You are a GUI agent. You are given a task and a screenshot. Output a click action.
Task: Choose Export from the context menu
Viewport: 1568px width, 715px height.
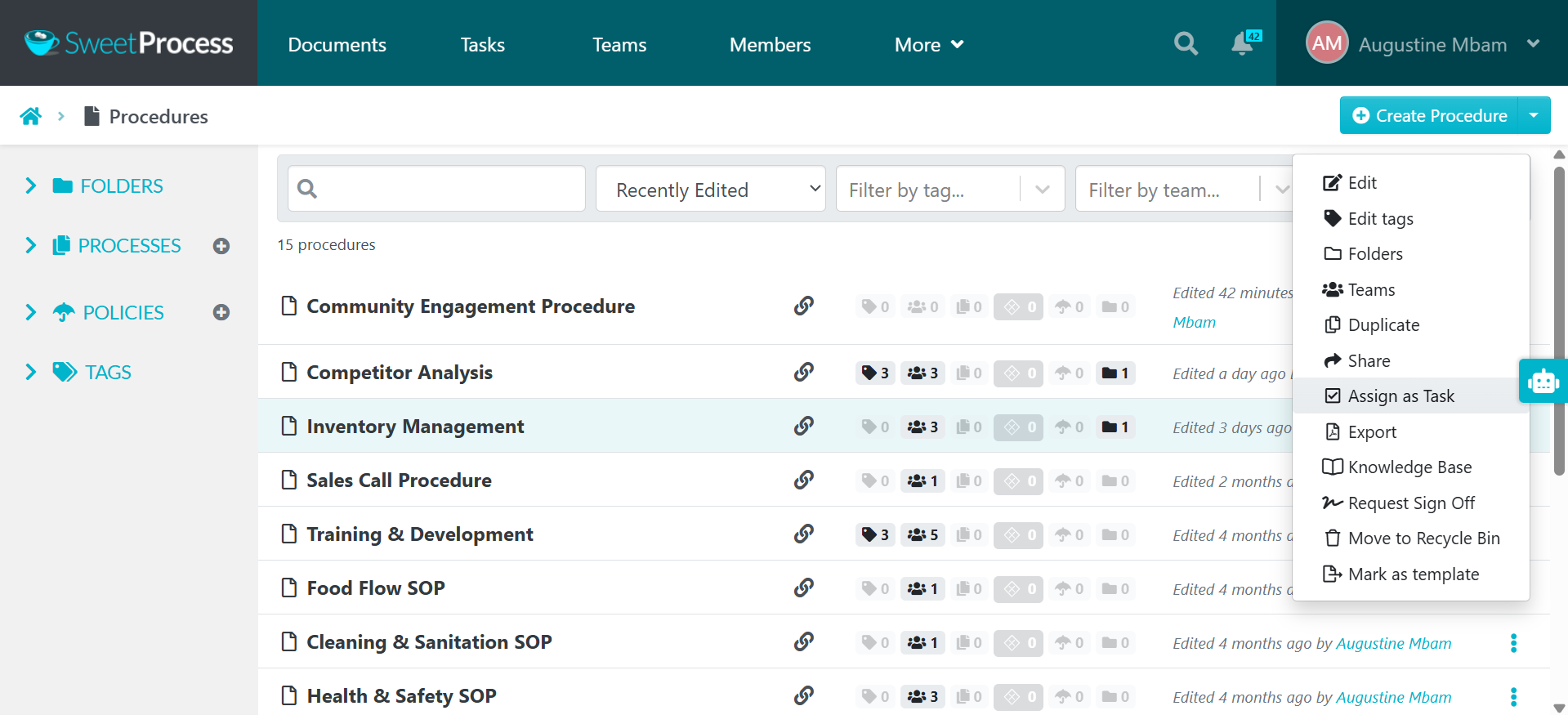[1411, 431]
